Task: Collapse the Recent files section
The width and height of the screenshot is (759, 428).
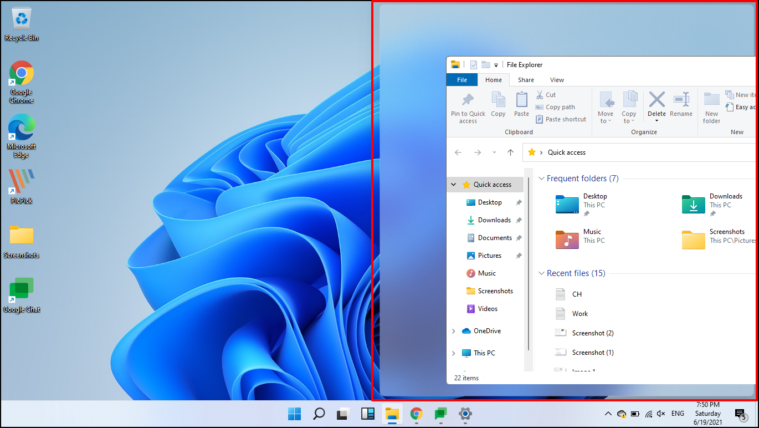Action: 542,274
